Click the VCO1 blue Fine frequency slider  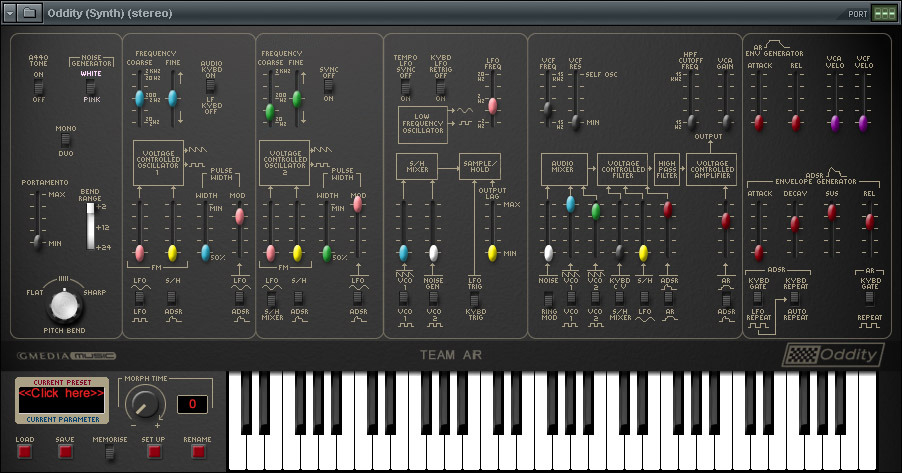(x=172, y=98)
